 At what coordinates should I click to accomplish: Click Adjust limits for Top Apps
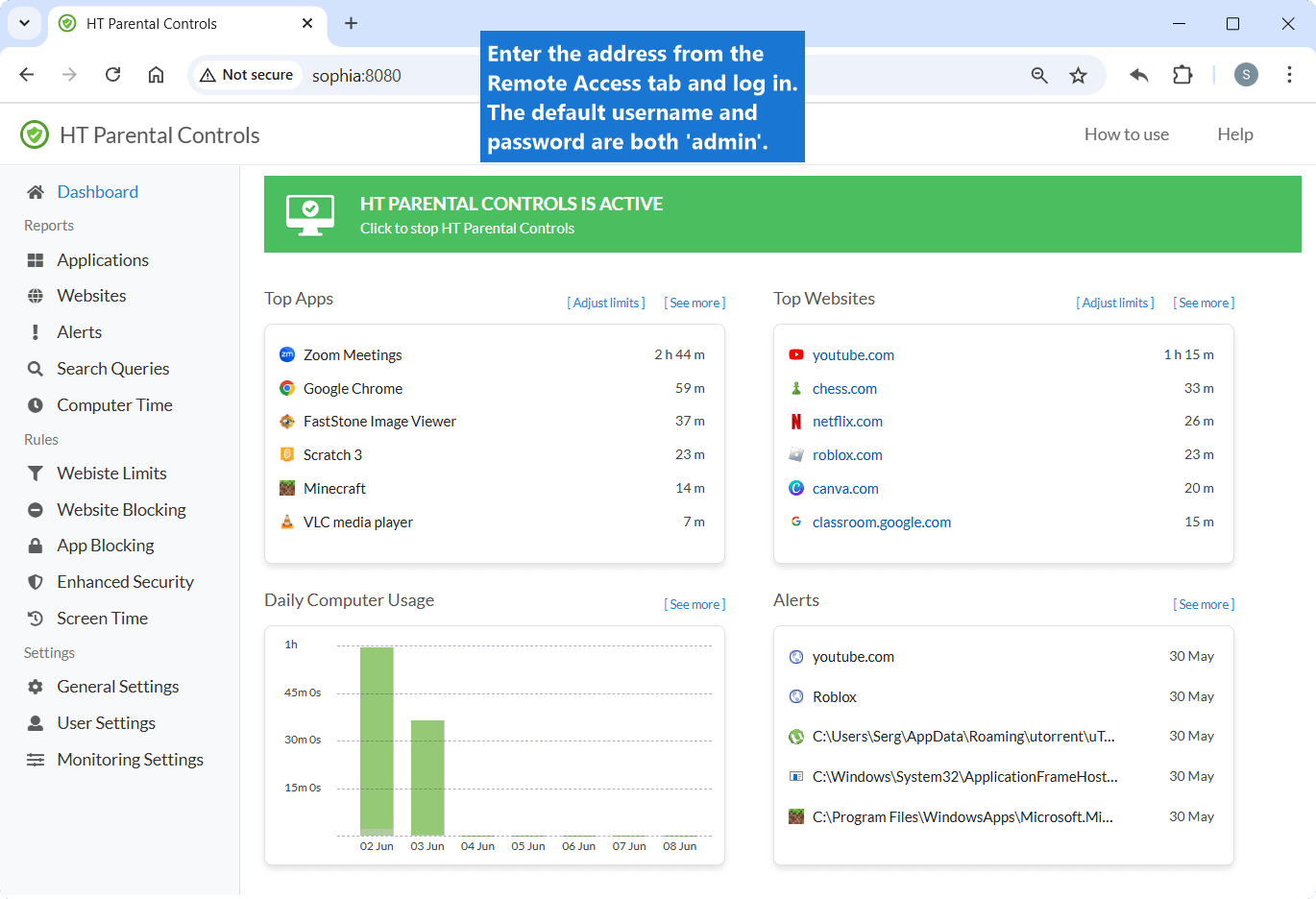[606, 303]
